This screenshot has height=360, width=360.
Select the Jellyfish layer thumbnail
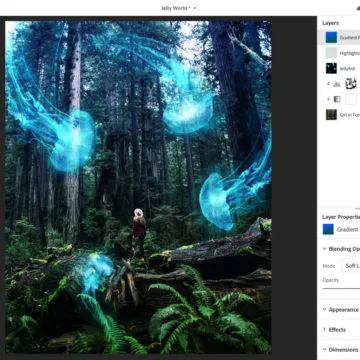point(331,68)
